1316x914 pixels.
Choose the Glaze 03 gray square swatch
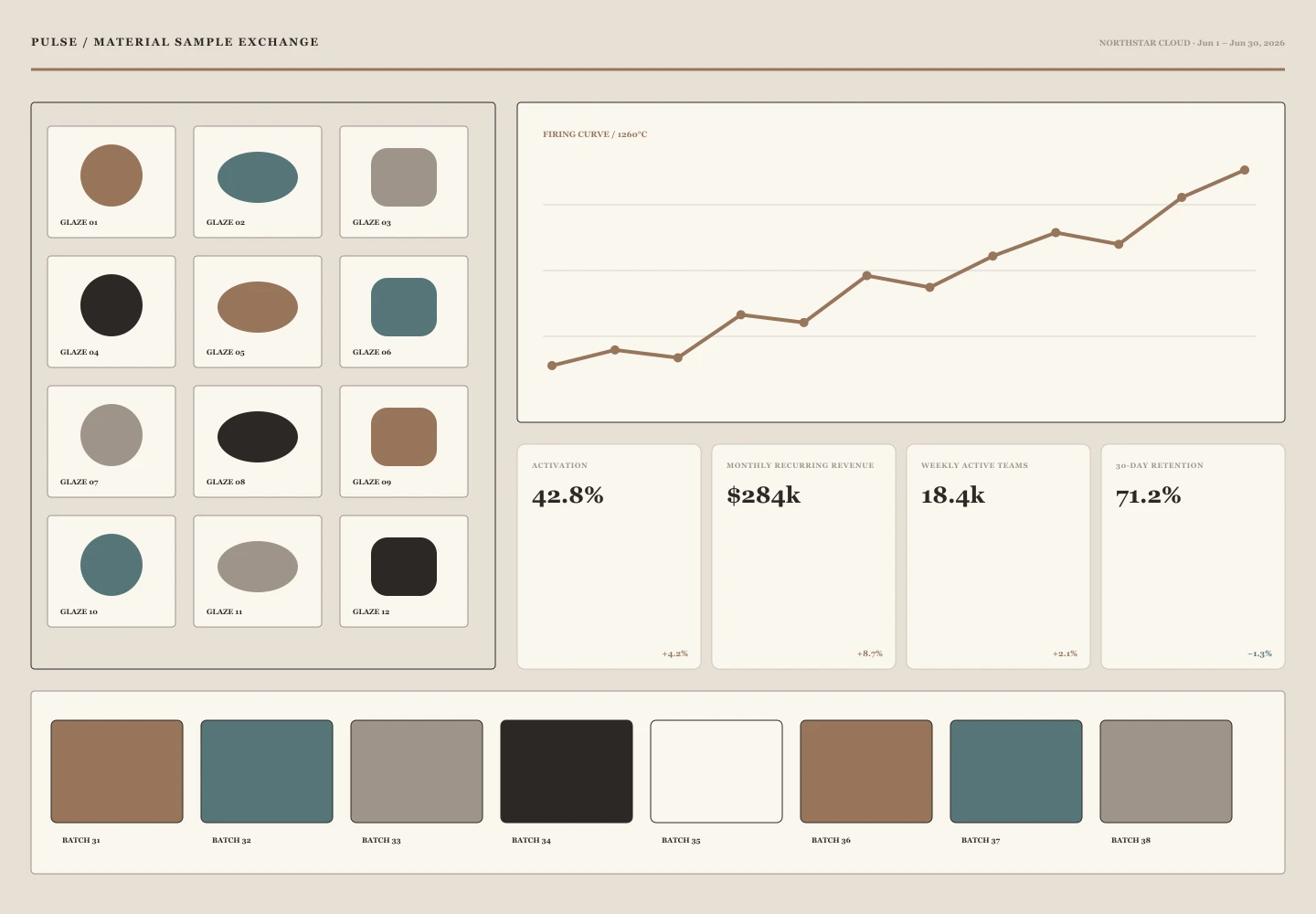tap(404, 177)
